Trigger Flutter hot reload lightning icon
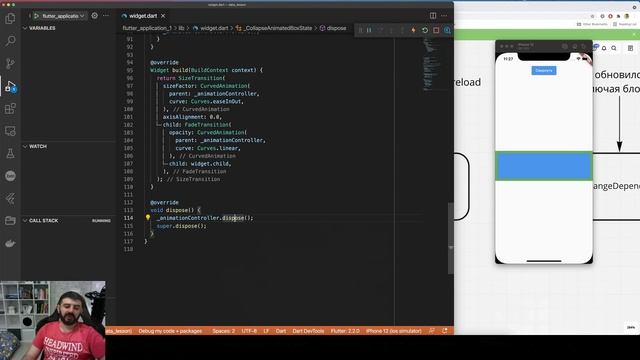 413,30
